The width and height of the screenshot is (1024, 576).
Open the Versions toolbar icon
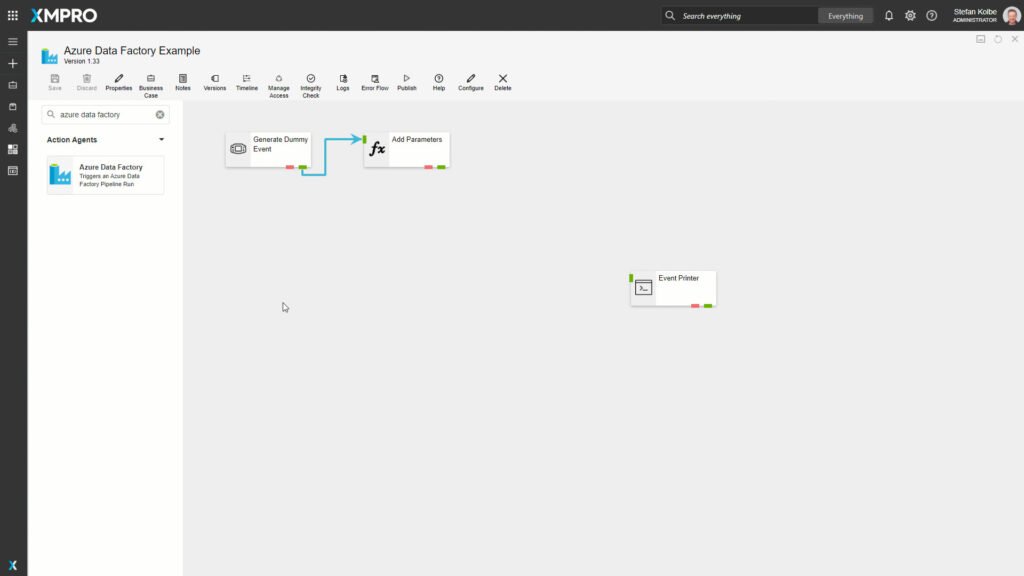[215, 79]
